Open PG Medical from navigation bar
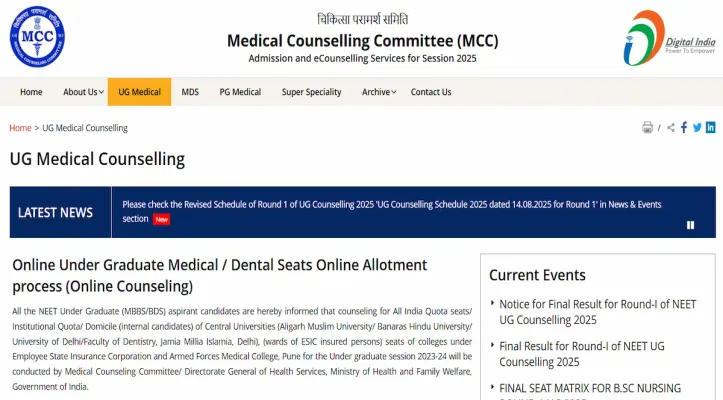Viewport: 723px width, 400px height. [x=240, y=92]
